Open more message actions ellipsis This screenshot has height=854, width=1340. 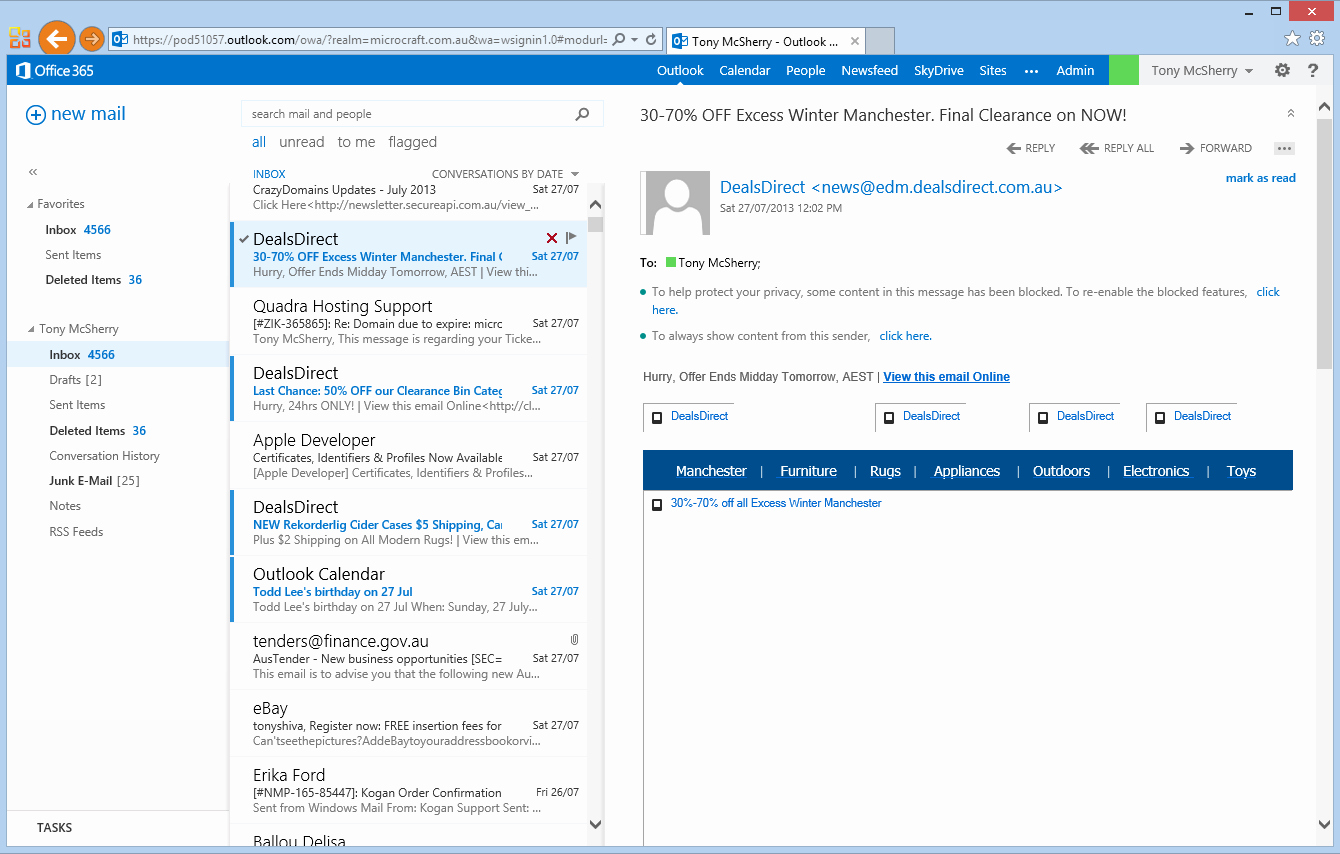pos(1285,148)
